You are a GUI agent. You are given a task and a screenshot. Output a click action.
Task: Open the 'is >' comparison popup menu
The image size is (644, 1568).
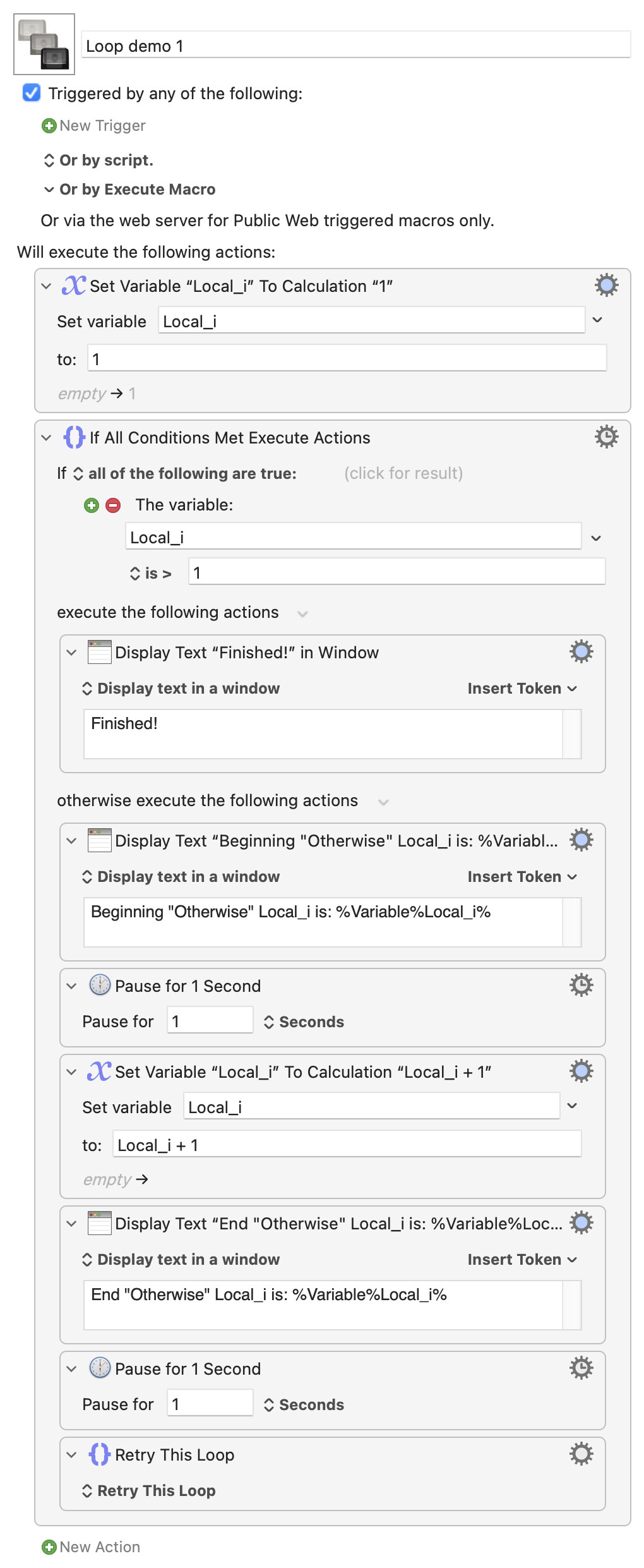(151, 574)
